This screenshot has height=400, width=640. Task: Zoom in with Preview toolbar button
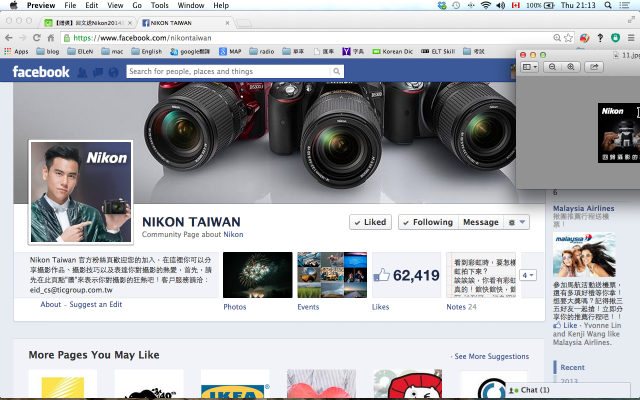[571, 67]
